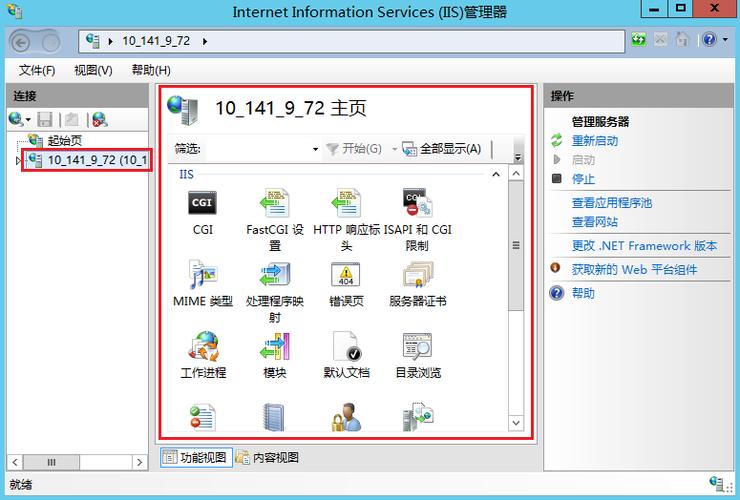
Task: Click the folder up icon in 连接 toolbar
Action: (72, 119)
